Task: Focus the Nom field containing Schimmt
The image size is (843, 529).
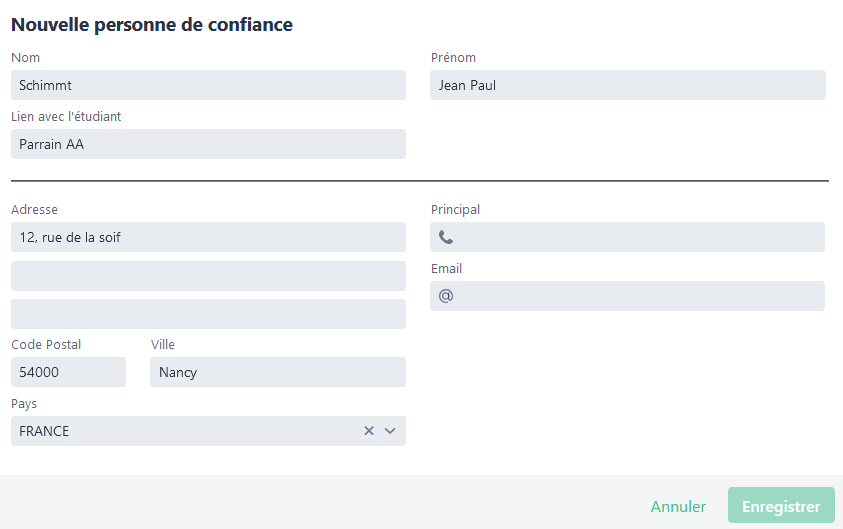Action: (208, 85)
